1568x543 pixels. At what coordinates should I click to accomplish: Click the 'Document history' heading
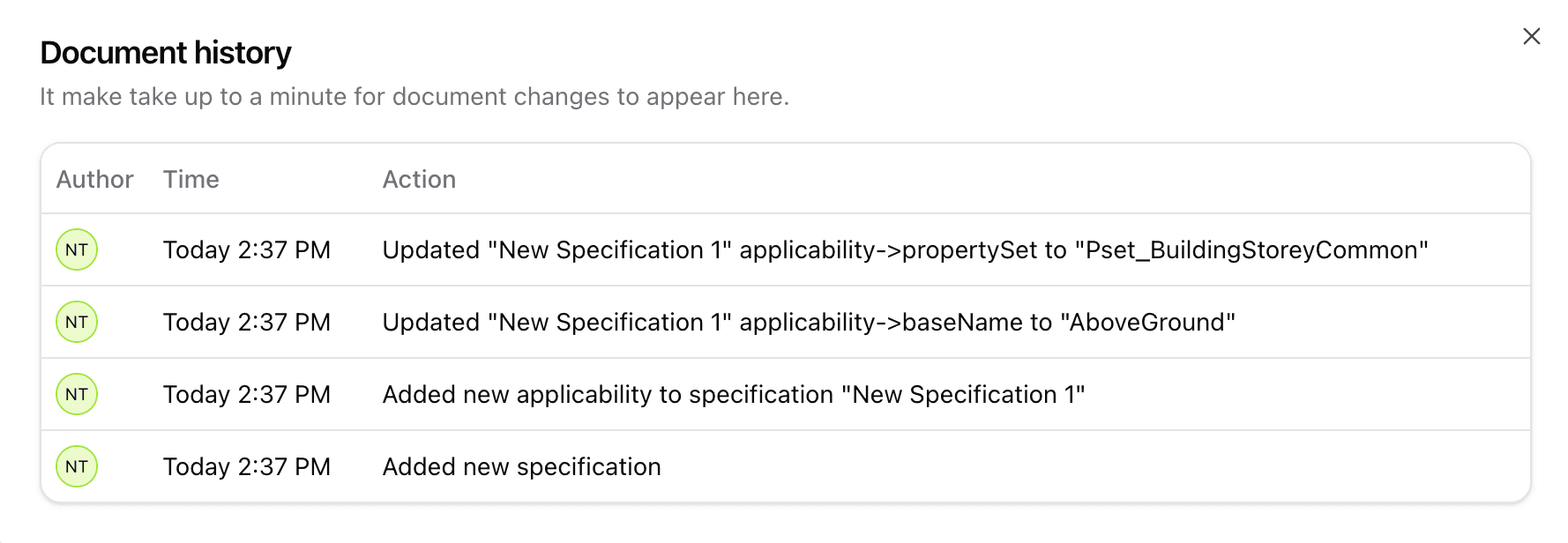tap(166, 53)
